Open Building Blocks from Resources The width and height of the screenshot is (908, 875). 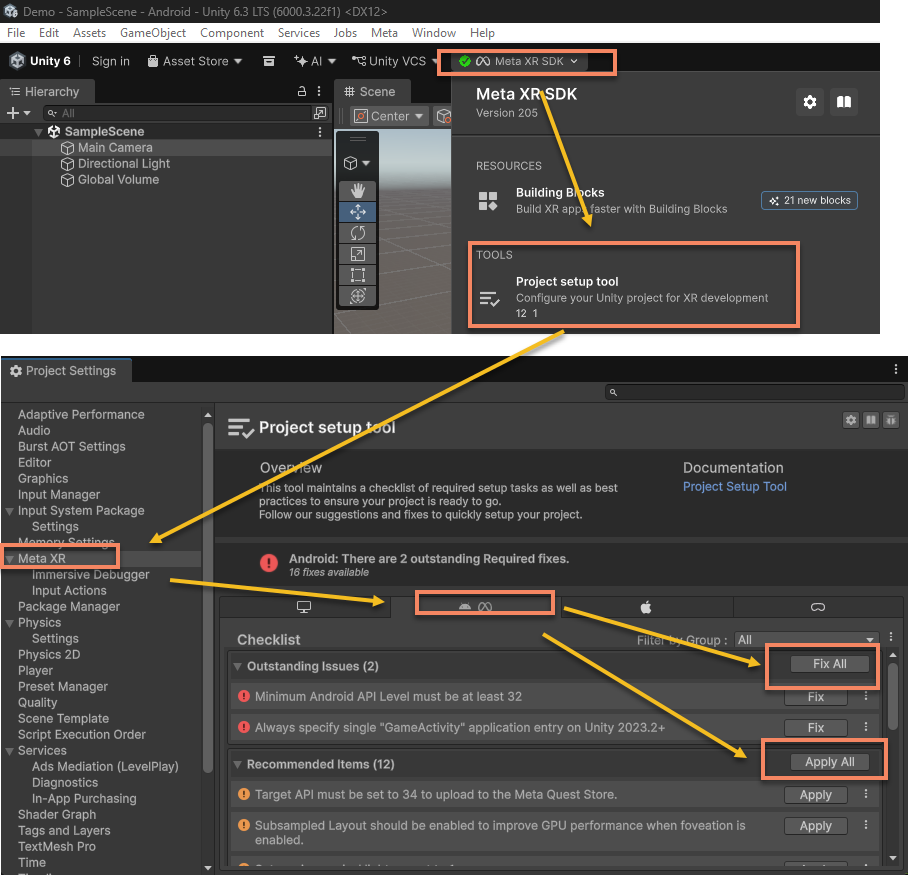[602, 200]
